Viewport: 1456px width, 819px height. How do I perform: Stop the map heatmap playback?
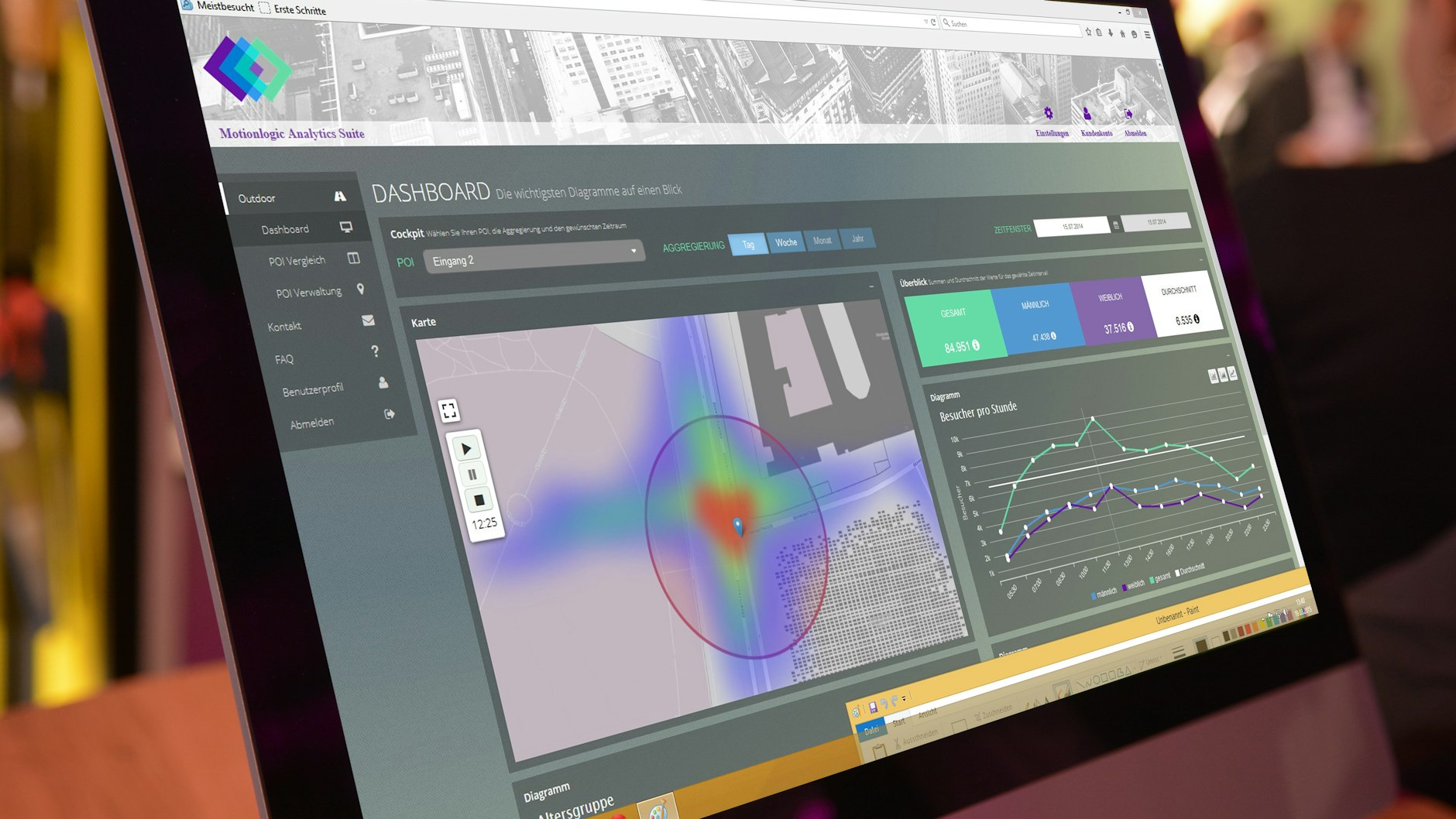(479, 501)
